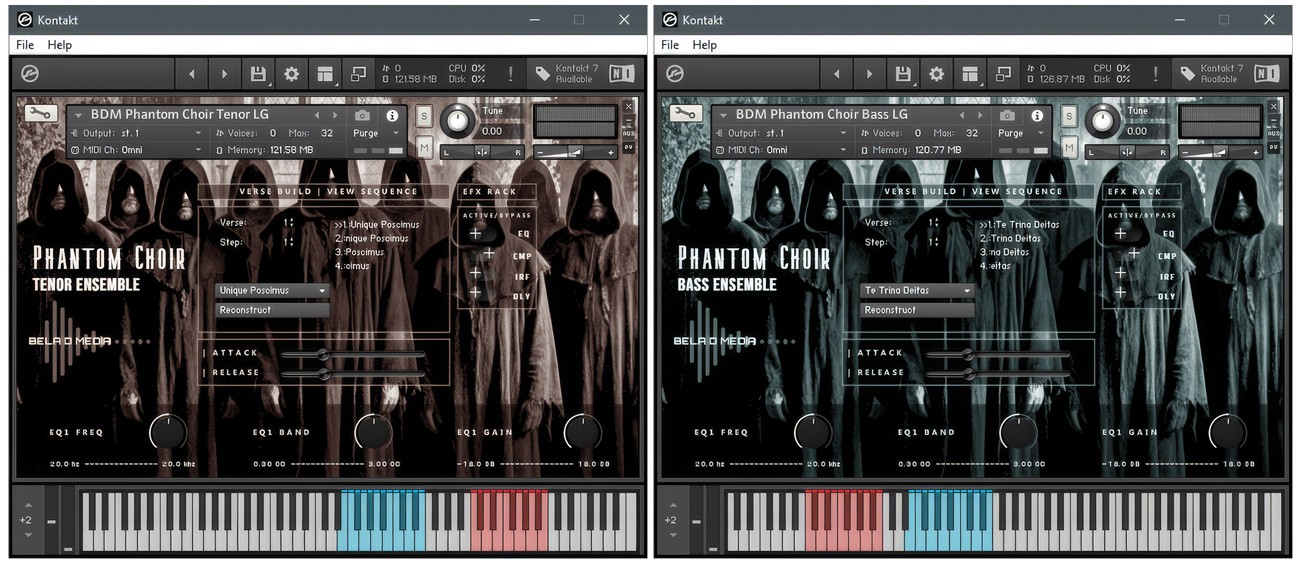Screen dimensions: 1300x563
Task: Click octave down arrow beside Bass keyboard
Action: (x=672, y=535)
